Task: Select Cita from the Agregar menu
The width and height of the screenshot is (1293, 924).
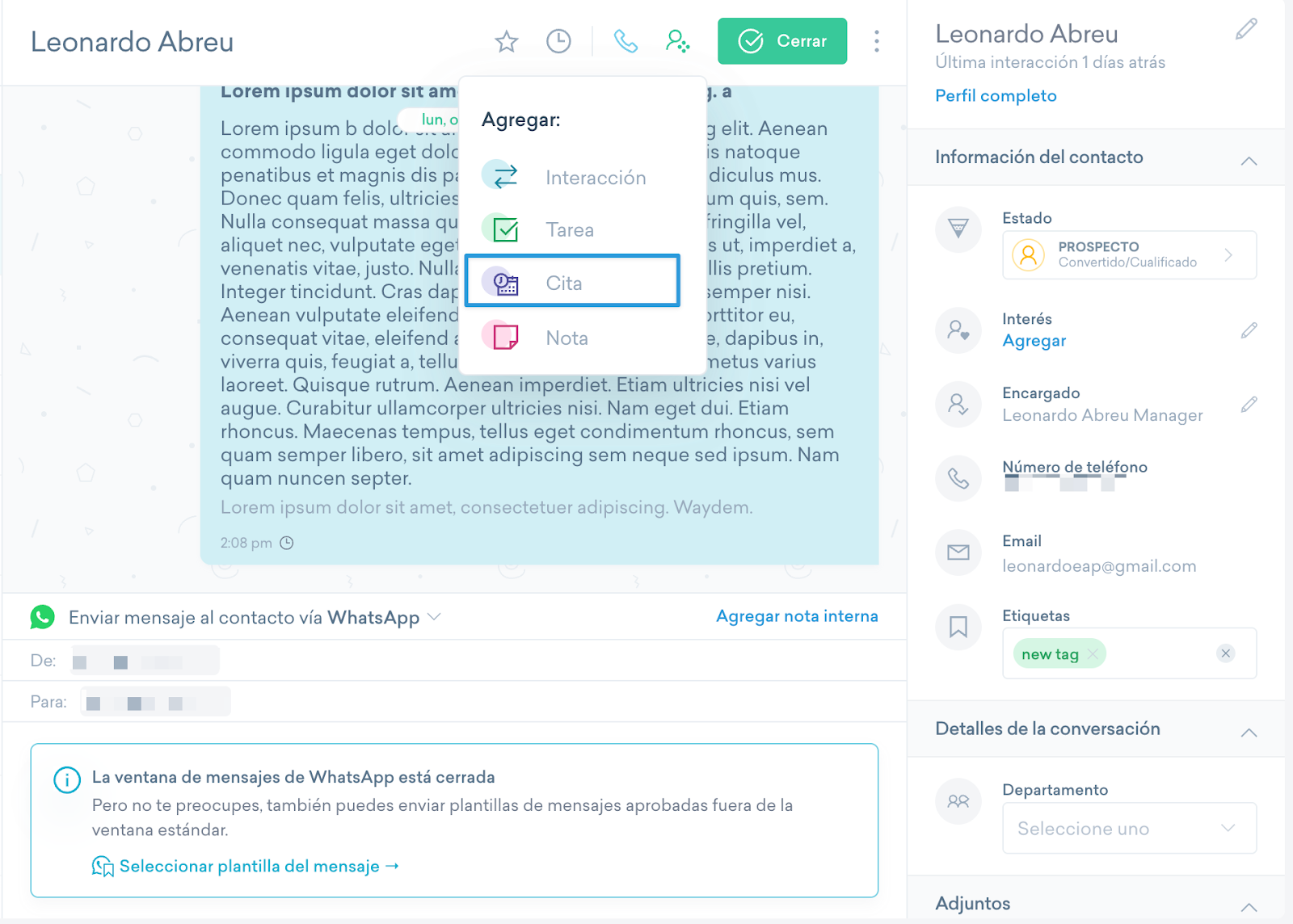Action: [x=572, y=283]
